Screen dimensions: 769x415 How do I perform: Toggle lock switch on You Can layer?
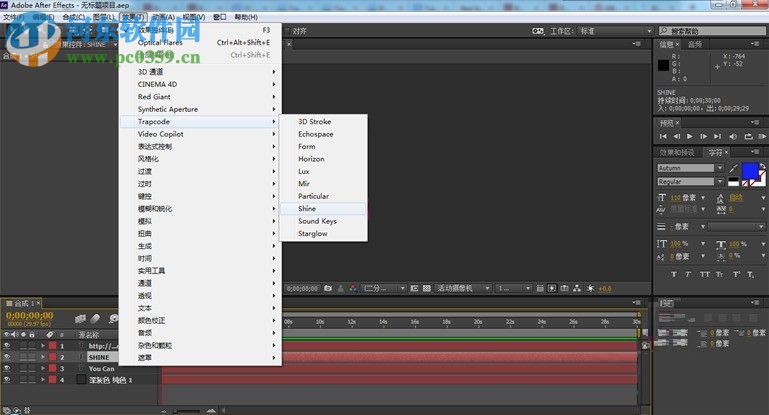pos(32,368)
